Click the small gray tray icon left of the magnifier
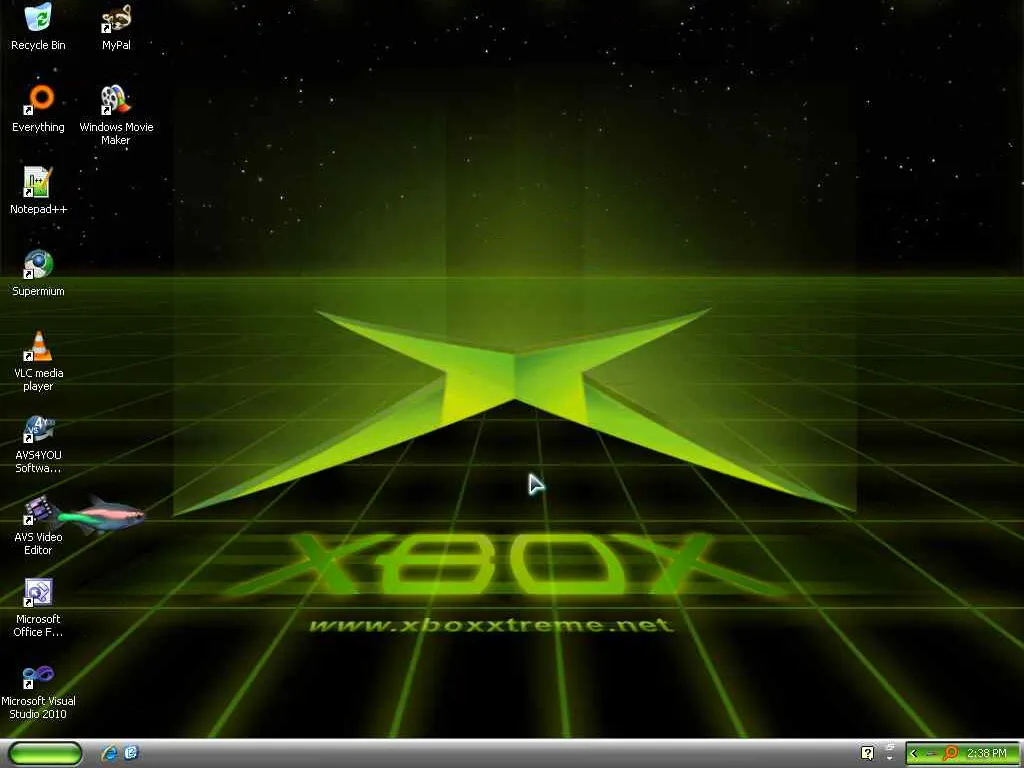Image resolution: width=1024 pixels, height=768 pixels. coord(932,754)
